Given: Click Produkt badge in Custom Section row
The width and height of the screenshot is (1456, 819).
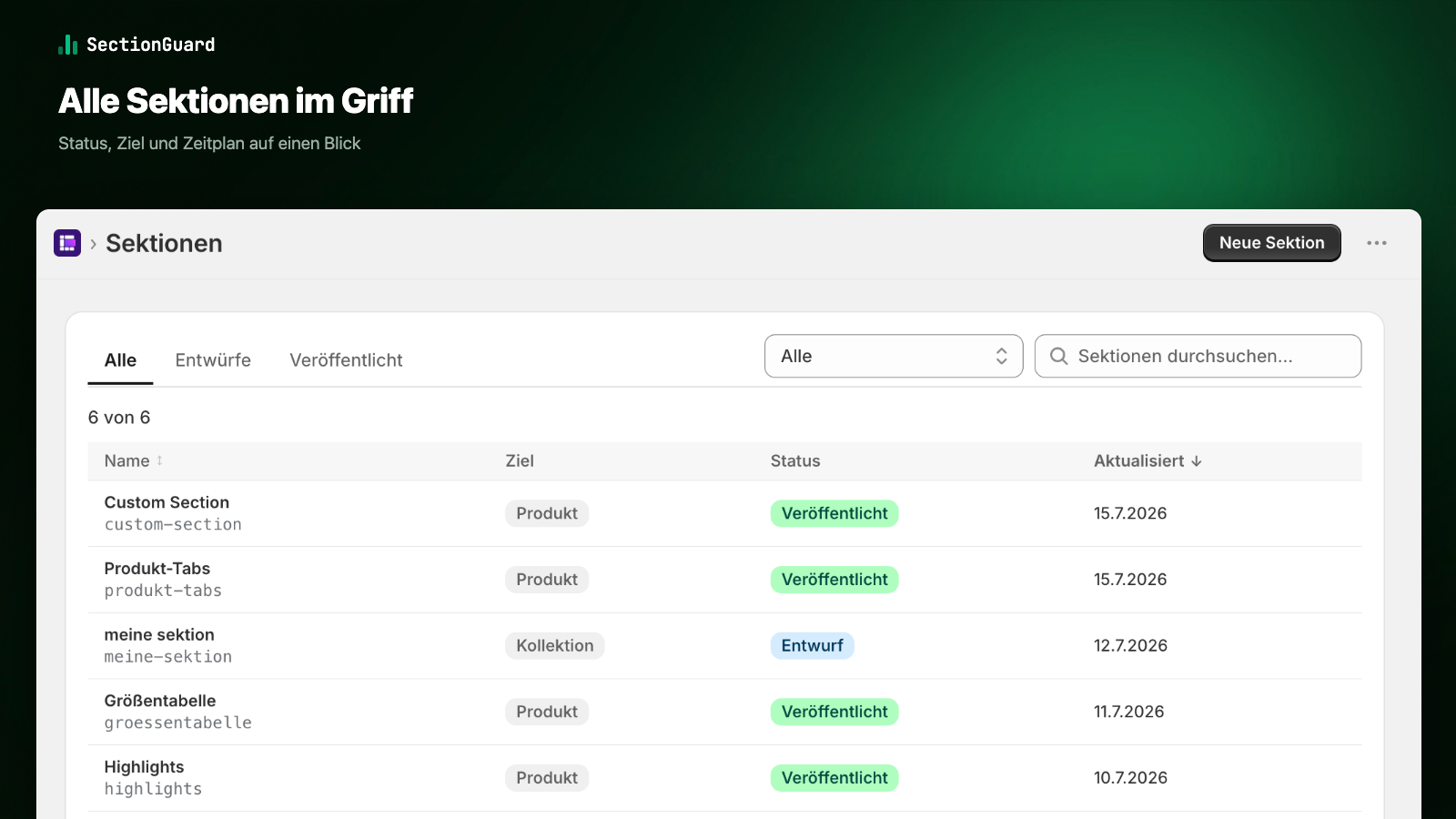Looking at the screenshot, I should coord(547,513).
